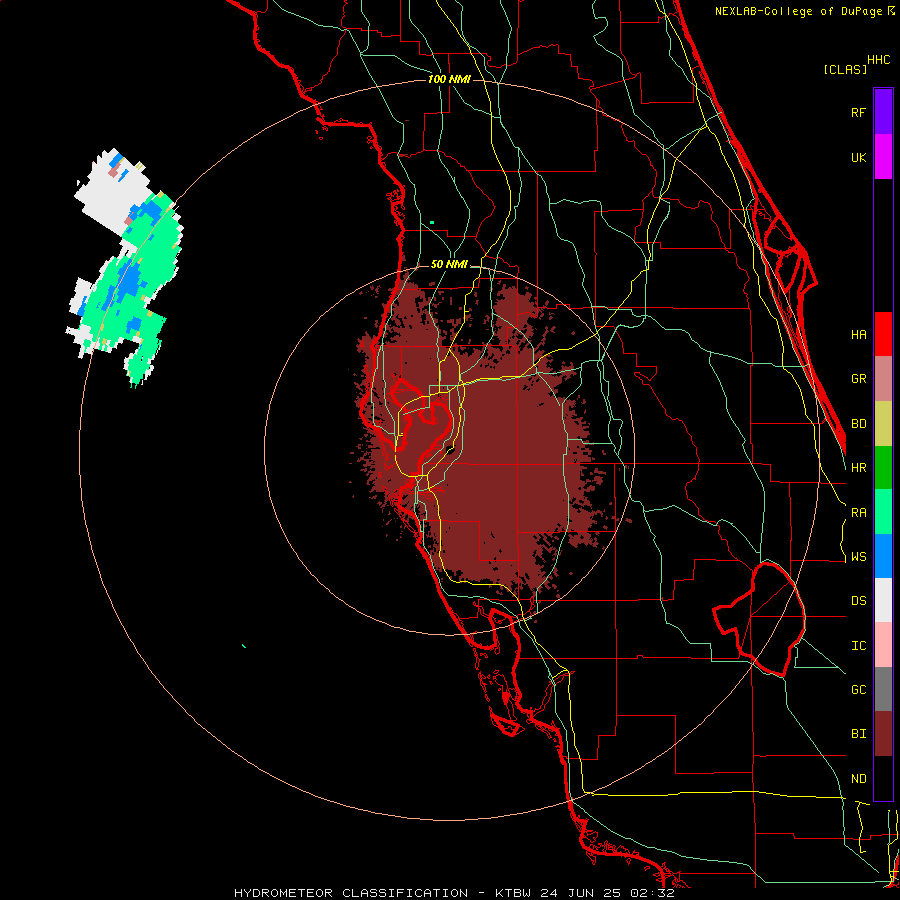The height and width of the screenshot is (900, 900).
Task: Click the 'DS' legend label
Action: pyautogui.click(x=858, y=601)
